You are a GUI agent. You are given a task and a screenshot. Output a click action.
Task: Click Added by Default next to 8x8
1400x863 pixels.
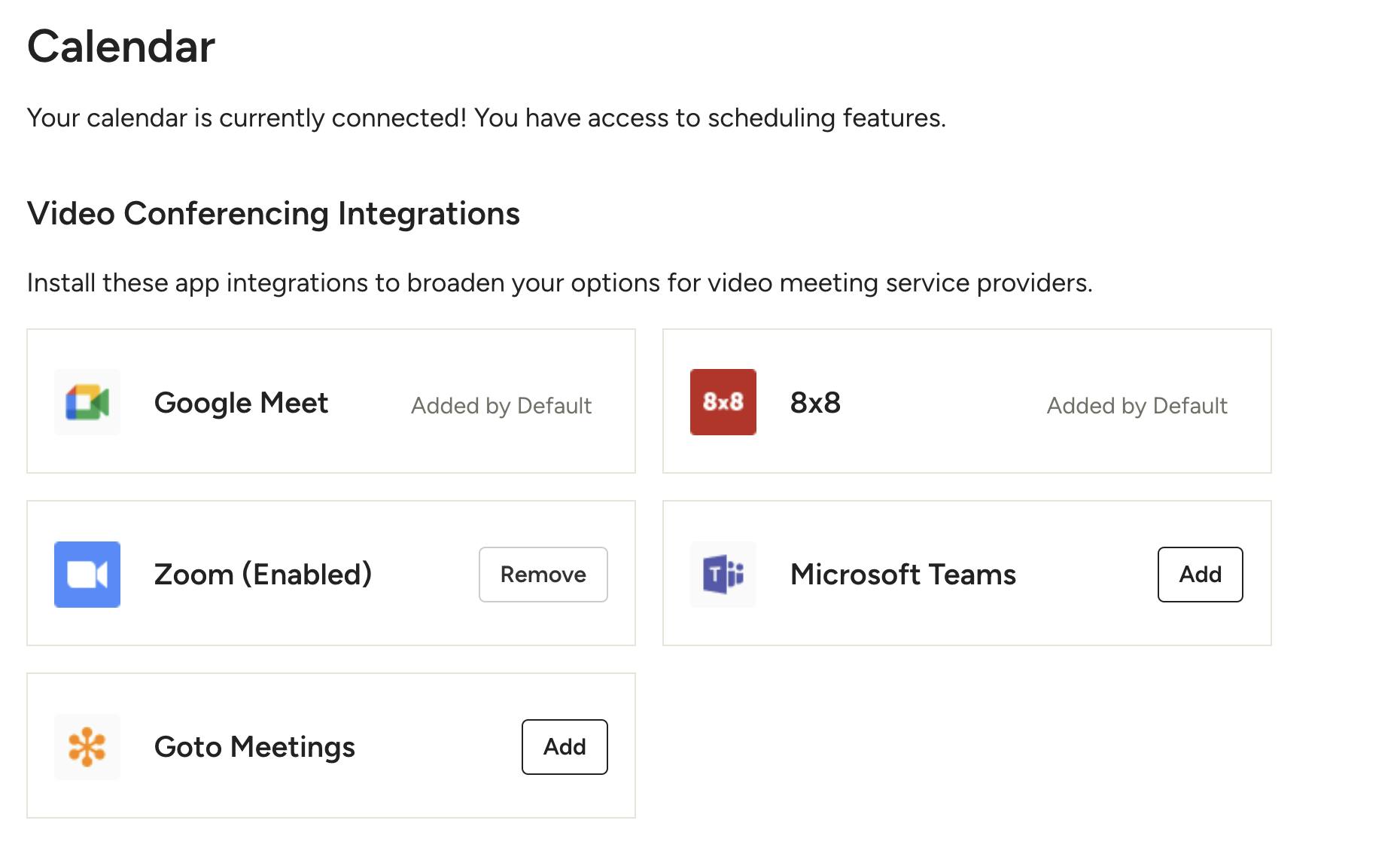point(1137,406)
